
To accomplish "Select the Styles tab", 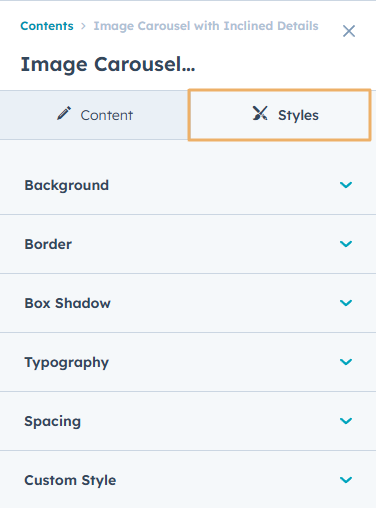I will click(279, 115).
